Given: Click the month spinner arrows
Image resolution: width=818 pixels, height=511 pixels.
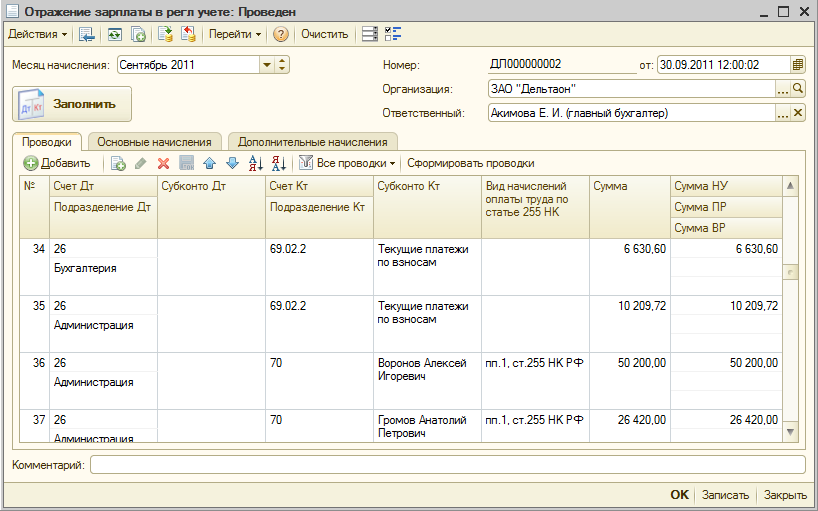Looking at the screenshot, I should [282, 65].
